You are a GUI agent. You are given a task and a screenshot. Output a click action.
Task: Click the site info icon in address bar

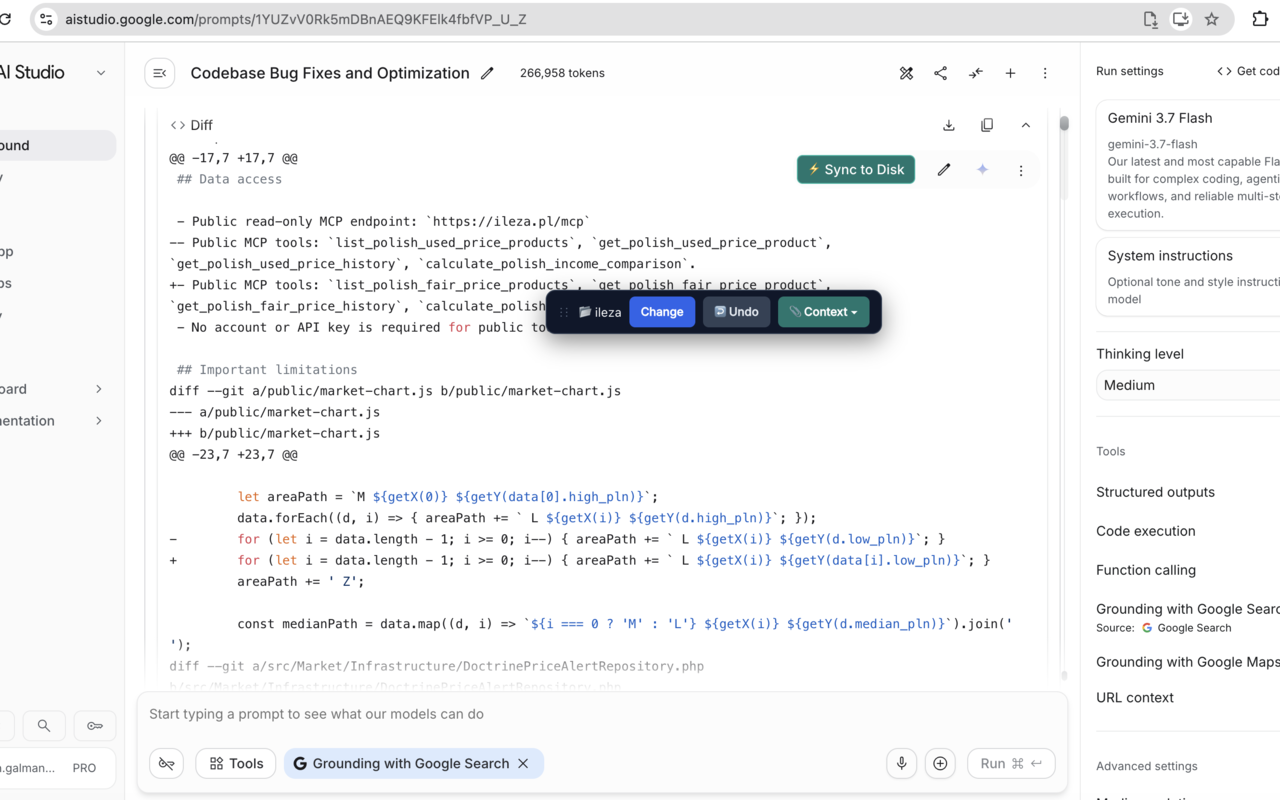pos(46,19)
